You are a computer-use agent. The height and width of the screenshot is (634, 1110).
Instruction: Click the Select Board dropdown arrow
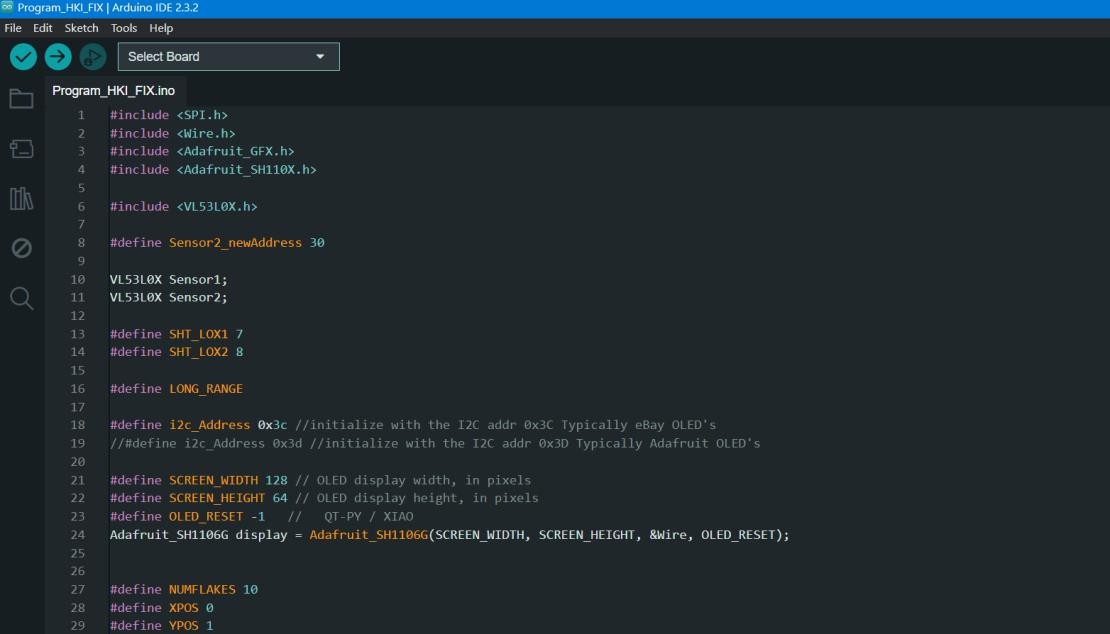[x=320, y=57]
